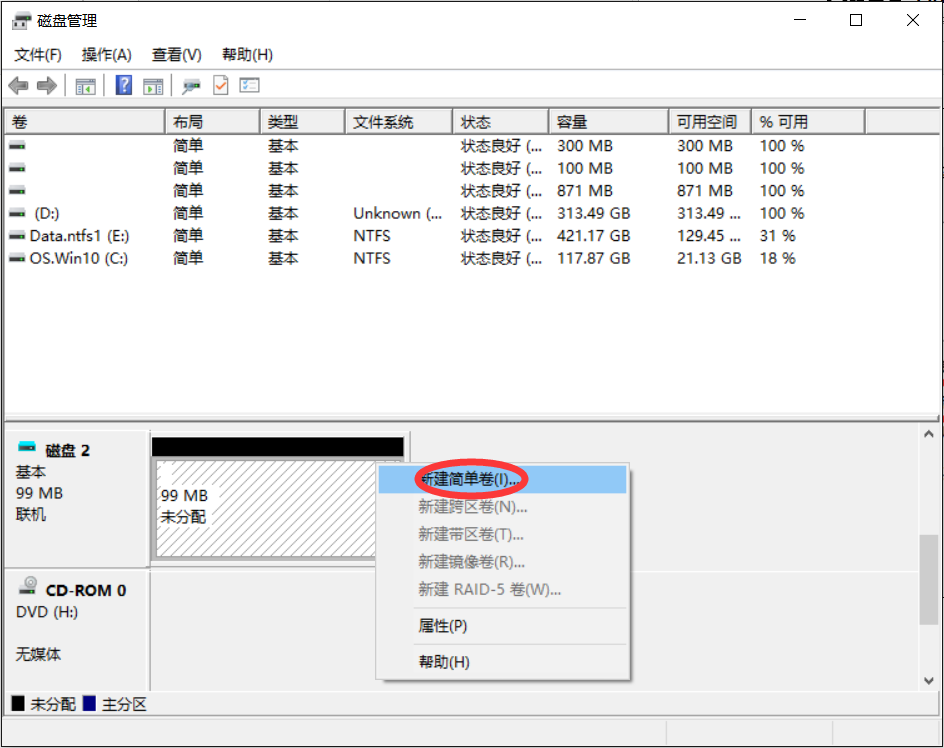Select 新建简单卷(I) from the context menu

point(469,479)
